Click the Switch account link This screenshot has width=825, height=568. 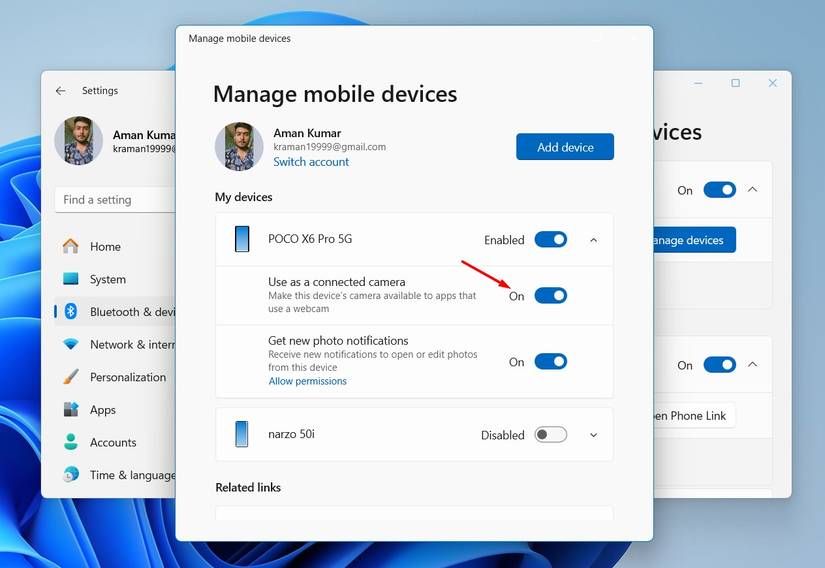(x=311, y=162)
